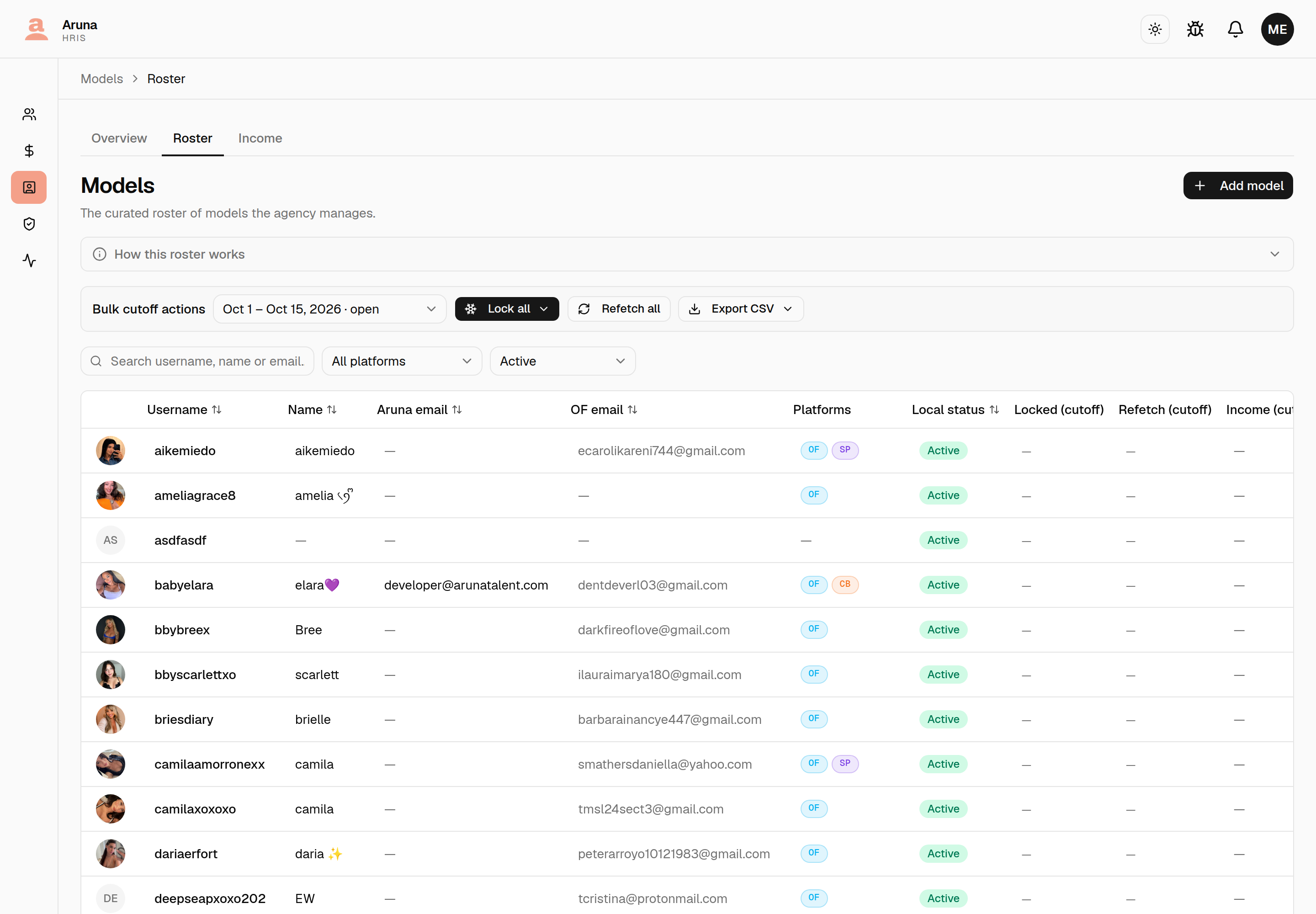The height and width of the screenshot is (914, 1316).
Task: Open the Lock all dropdown
Action: 507,309
